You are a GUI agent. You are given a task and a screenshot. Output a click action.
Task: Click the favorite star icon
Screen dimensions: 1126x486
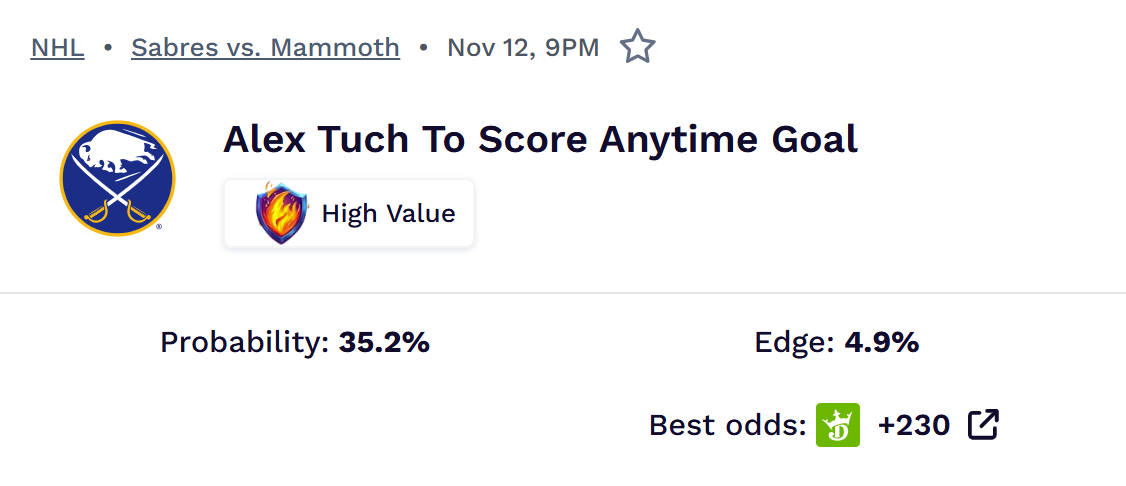pos(637,47)
